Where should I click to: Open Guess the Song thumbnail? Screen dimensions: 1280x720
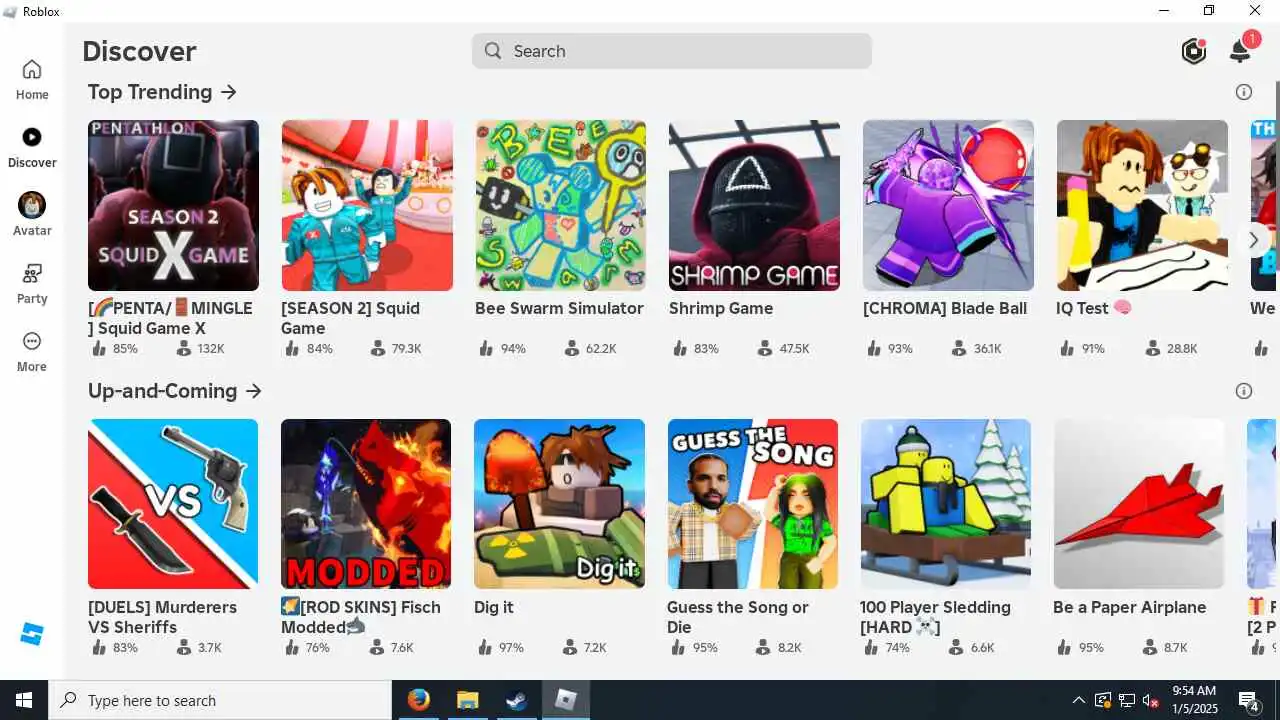[753, 504]
